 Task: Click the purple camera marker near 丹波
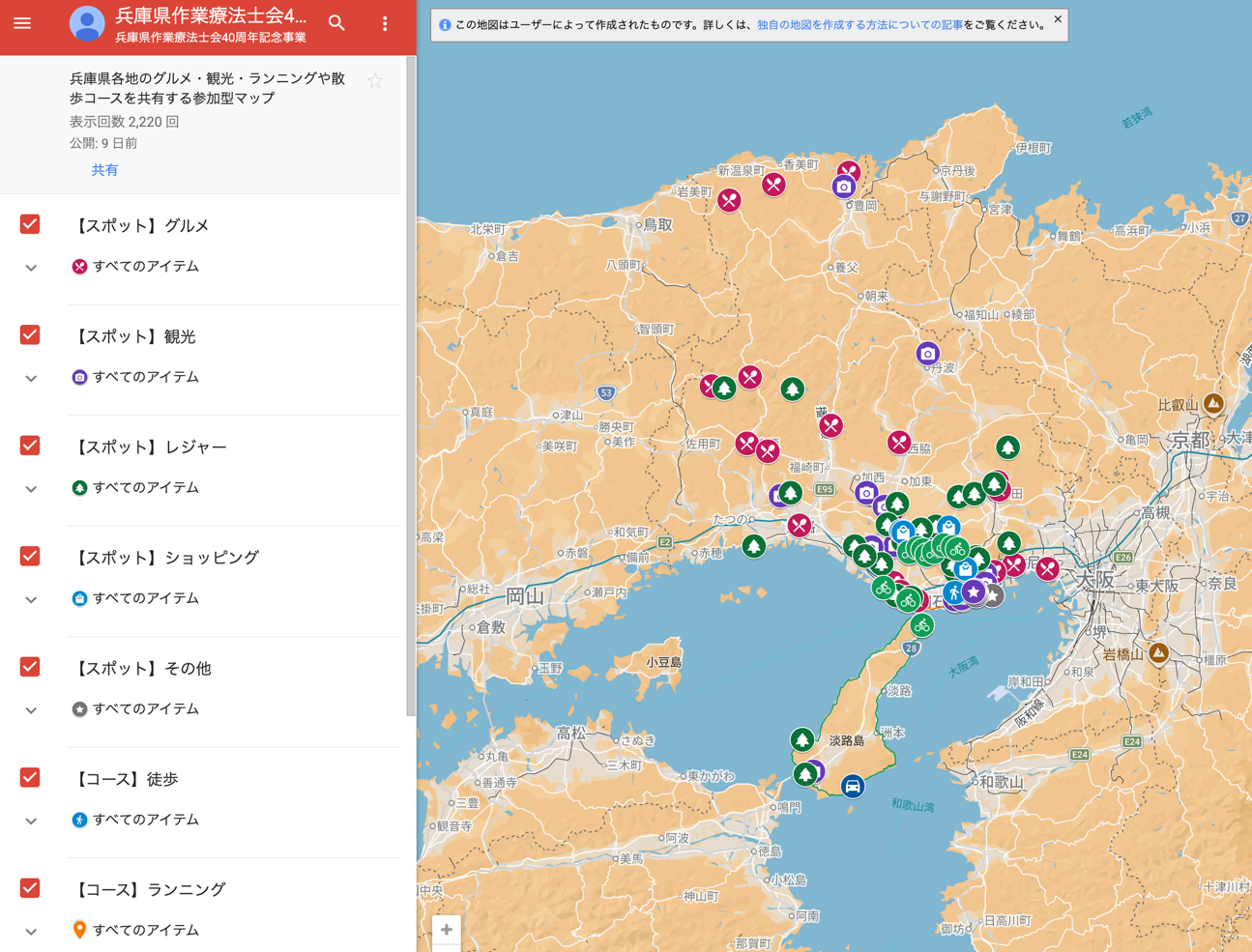[x=927, y=354]
